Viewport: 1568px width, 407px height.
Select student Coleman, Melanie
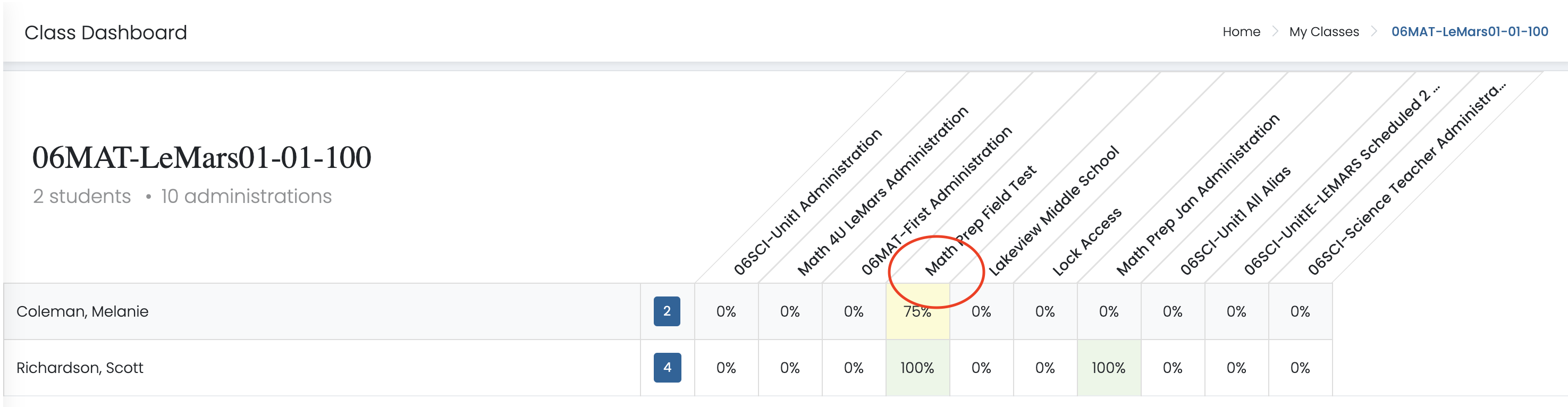(82, 311)
